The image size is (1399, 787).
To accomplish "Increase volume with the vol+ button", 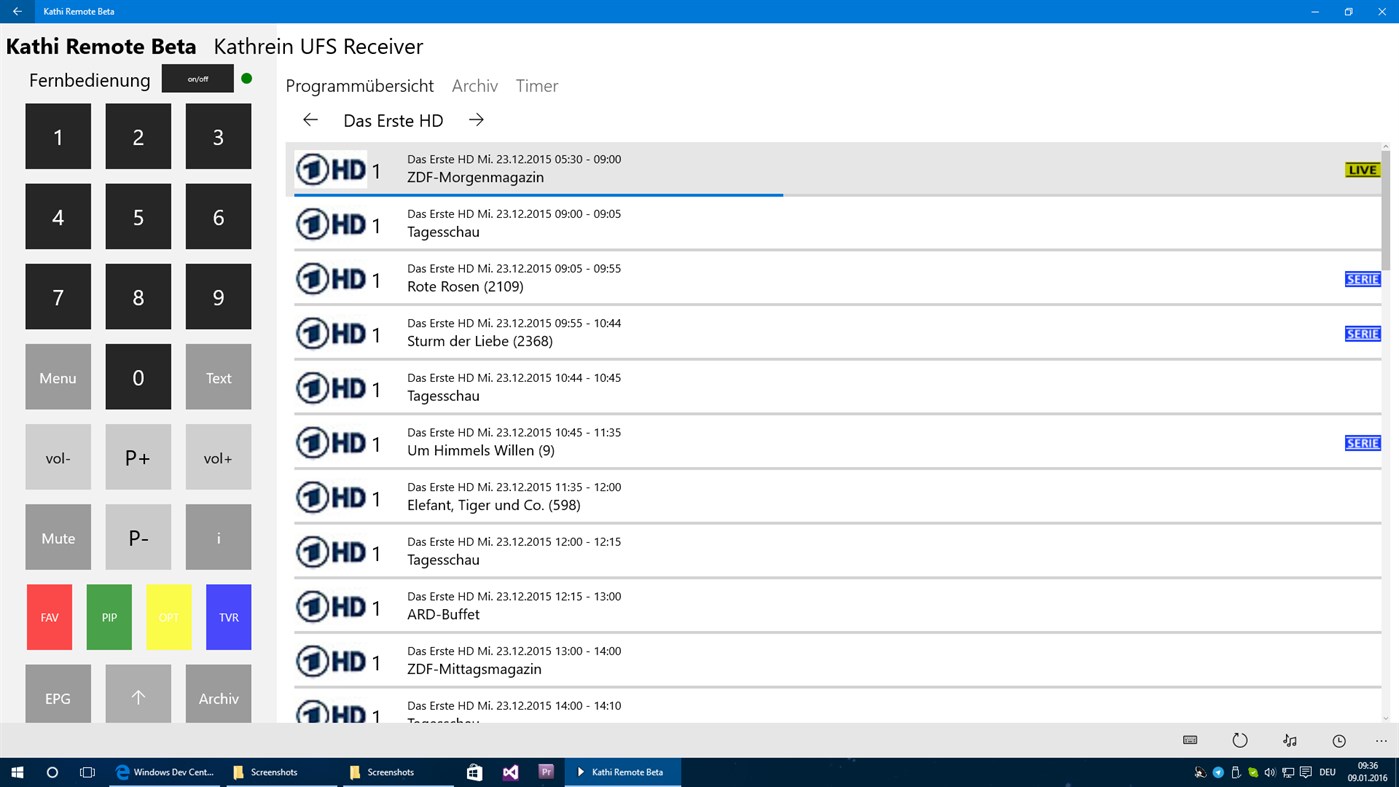I will point(218,457).
